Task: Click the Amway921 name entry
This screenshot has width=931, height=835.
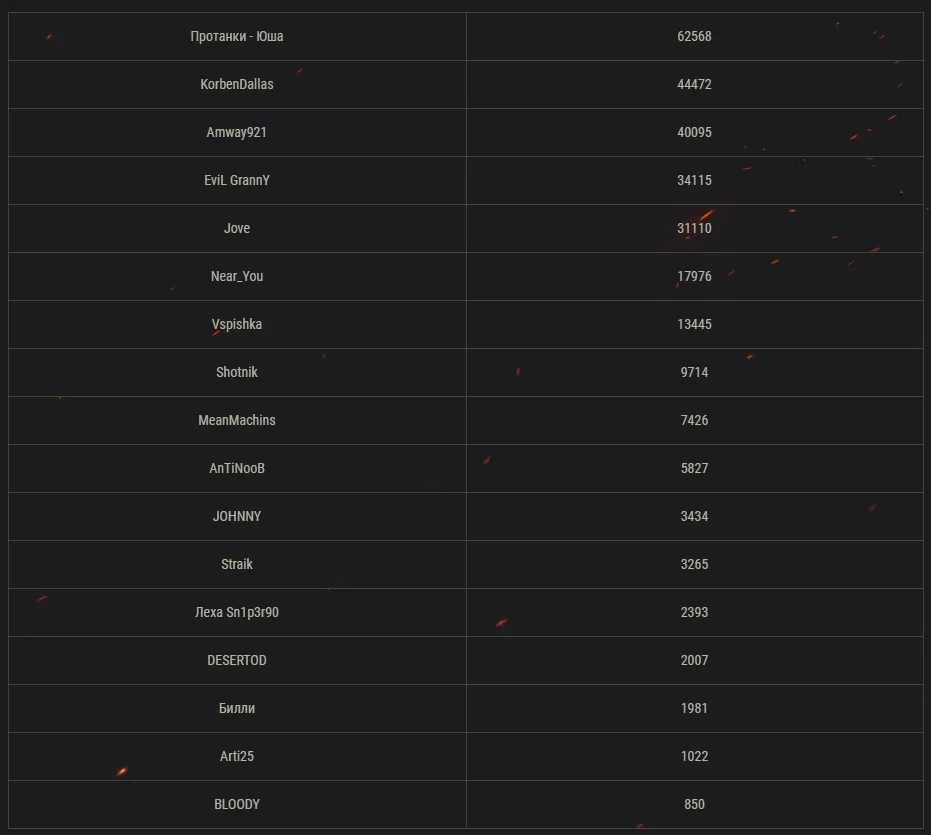Action: (x=237, y=132)
